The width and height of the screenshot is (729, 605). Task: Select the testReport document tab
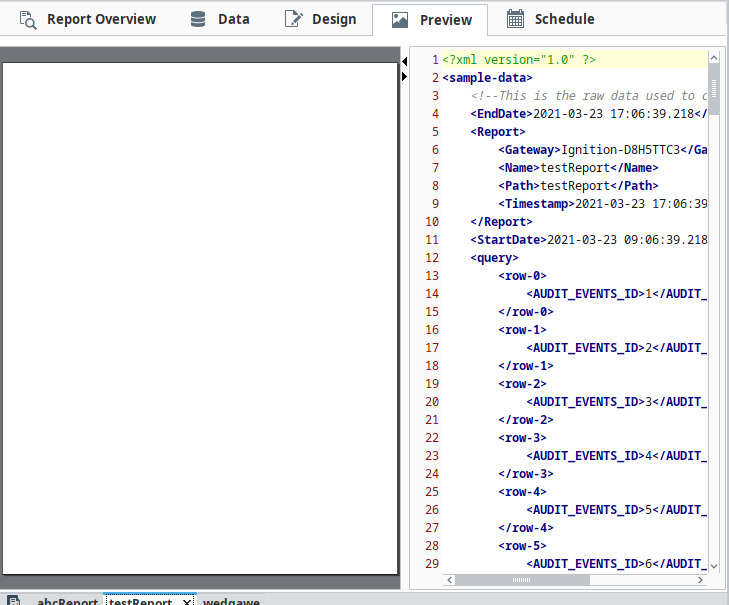click(x=140, y=601)
